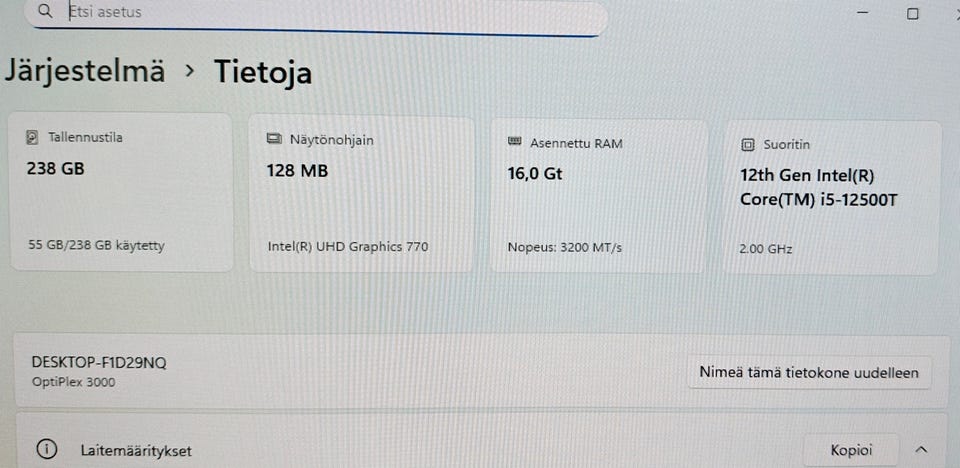Go back to Järjestelmä breadcrumb
The width and height of the screenshot is (960, 468).
pyautogui.click(x=84, y=70)
